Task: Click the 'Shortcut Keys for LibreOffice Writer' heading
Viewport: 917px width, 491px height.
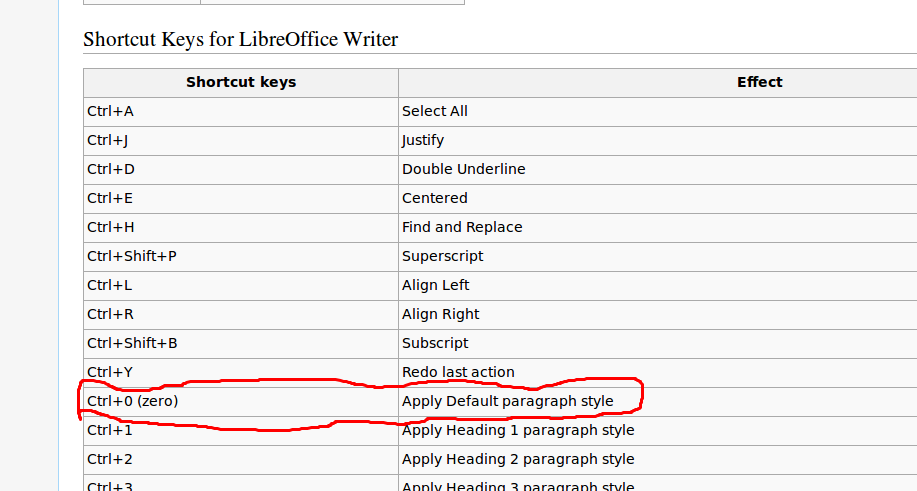Action: (x=240, y=39)
